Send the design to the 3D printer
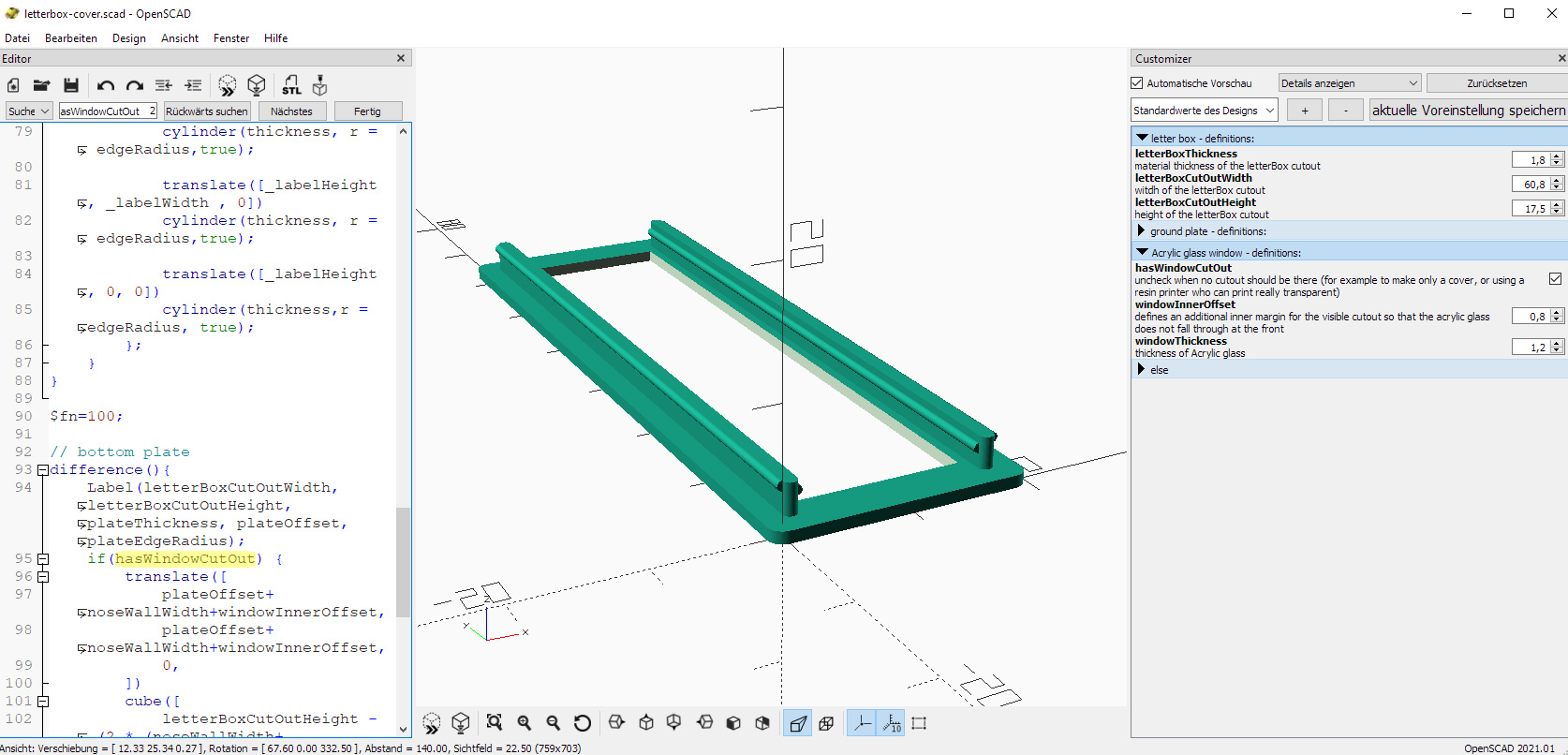The width and height of the screenshot is (1568, 755). [320, 85]
